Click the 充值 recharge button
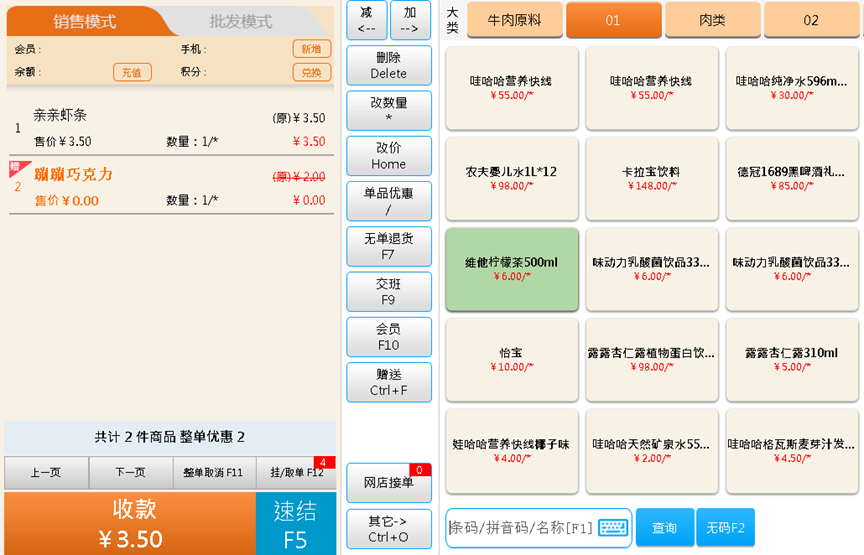 pos(132,72)
